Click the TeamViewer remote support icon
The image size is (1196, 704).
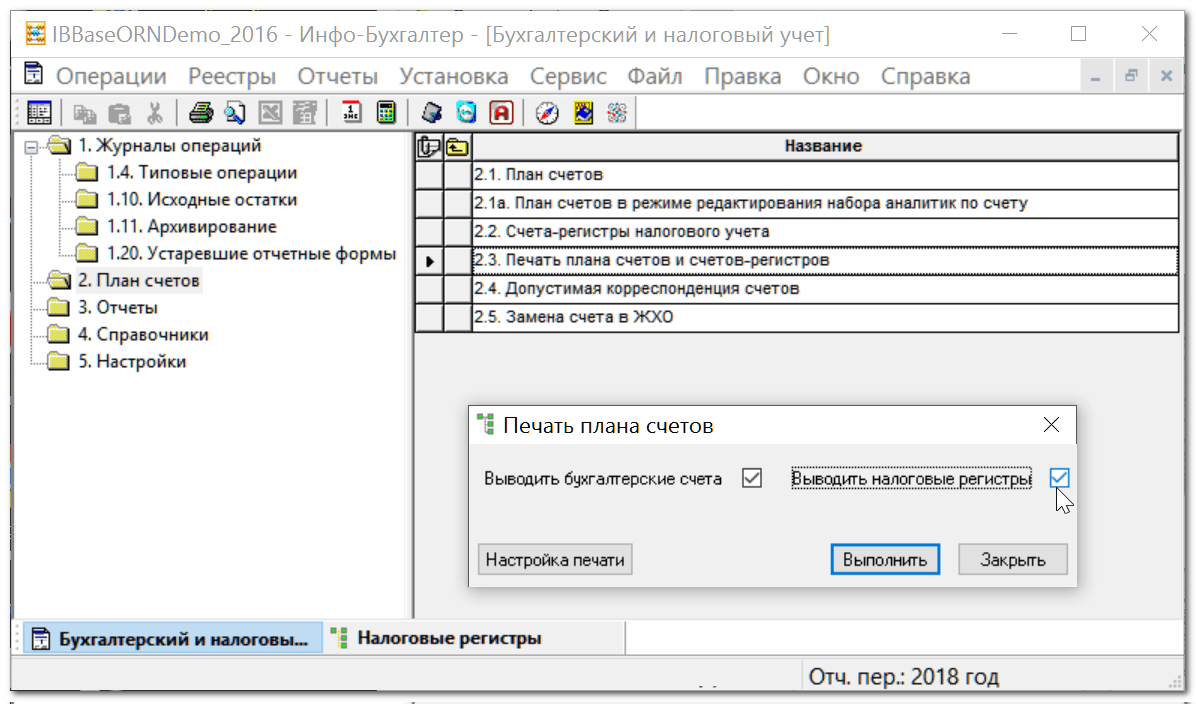[x=466, y=113]
